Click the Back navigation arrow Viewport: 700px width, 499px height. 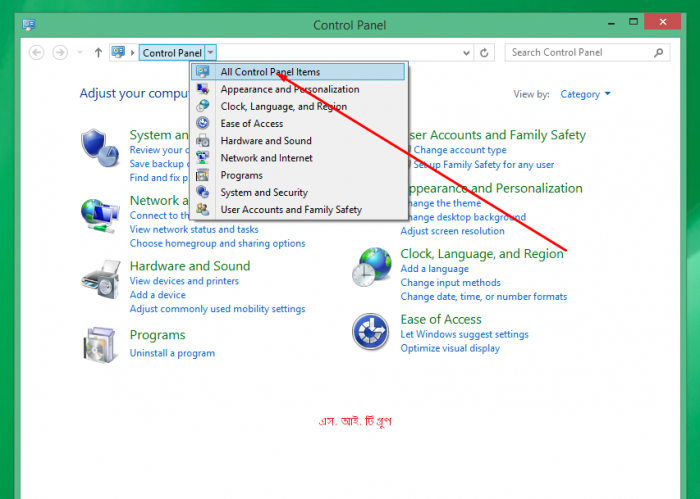pos(37,53)
